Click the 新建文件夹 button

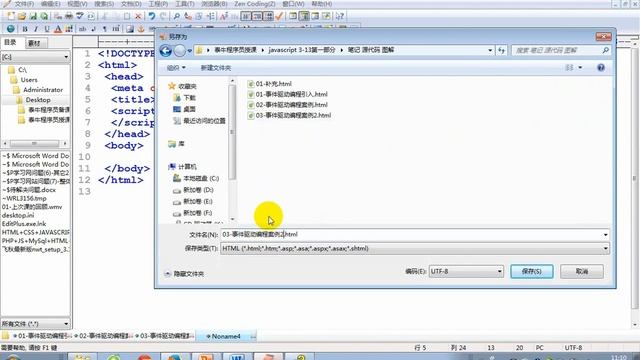click(x=216, y=68)
